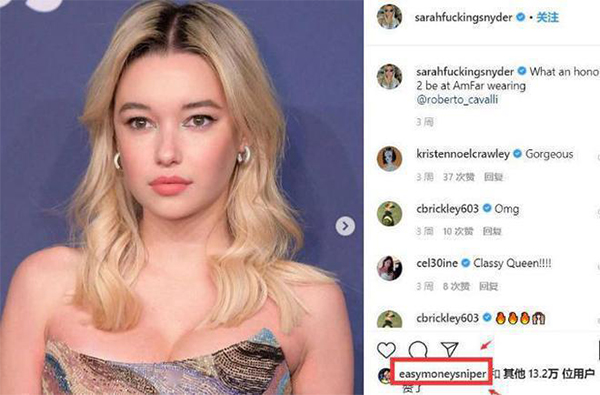
Task: Open the comment bubble icon
Action: (x=417, y=349)
